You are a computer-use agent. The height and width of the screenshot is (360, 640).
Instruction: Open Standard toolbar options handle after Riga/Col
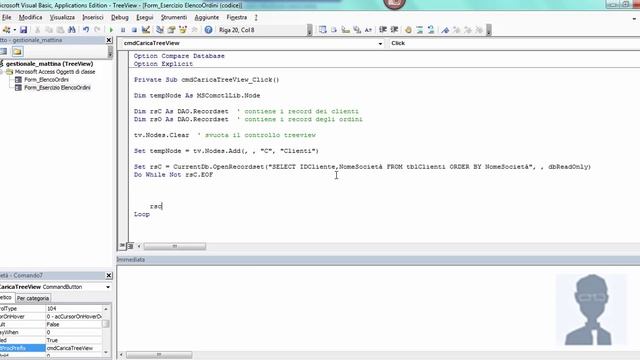coord(310,30)
